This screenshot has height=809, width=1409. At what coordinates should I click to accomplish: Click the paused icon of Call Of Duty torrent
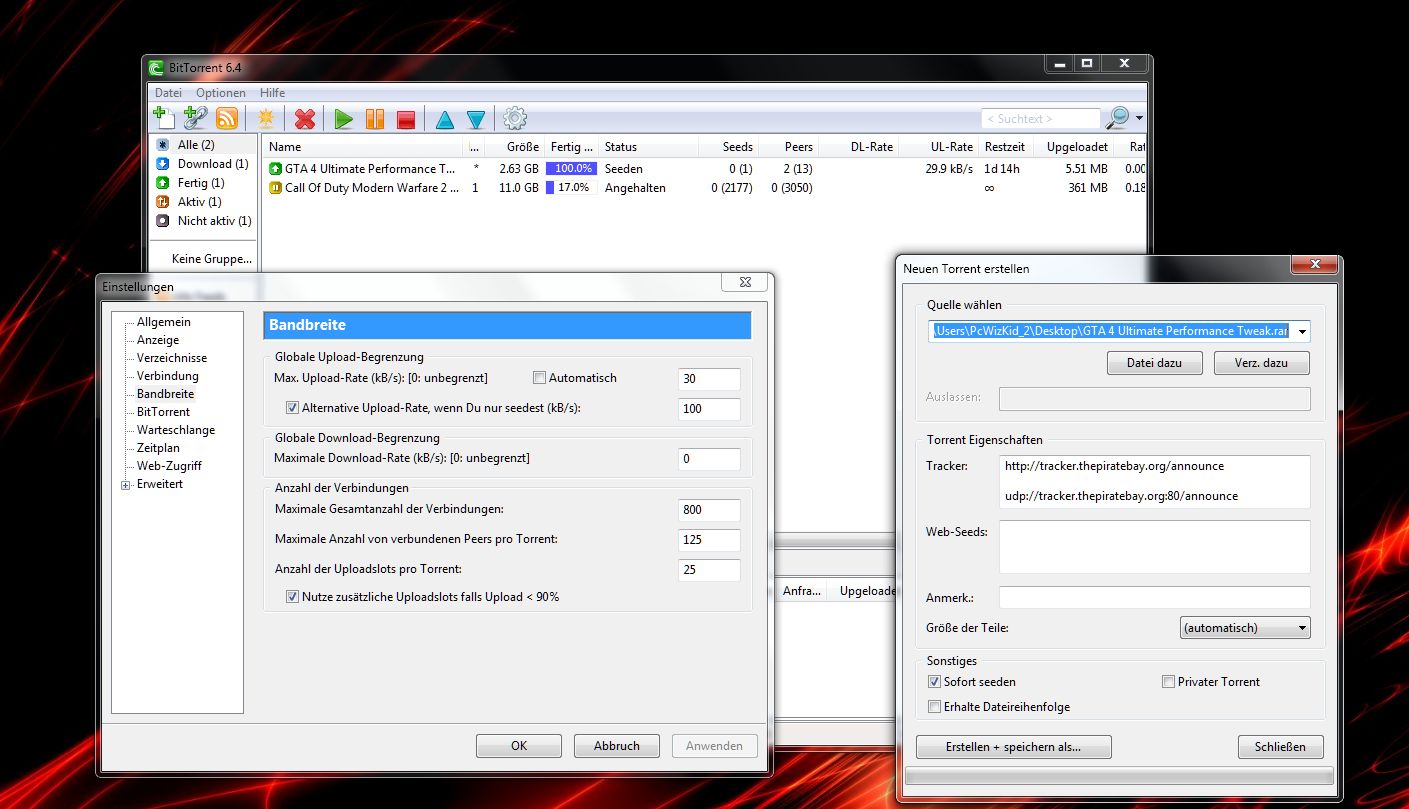point(275,188)
